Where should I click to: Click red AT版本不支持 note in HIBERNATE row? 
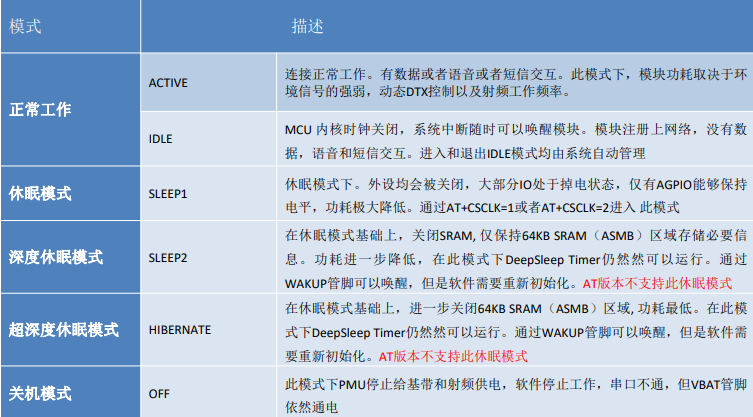pos(453,356)
